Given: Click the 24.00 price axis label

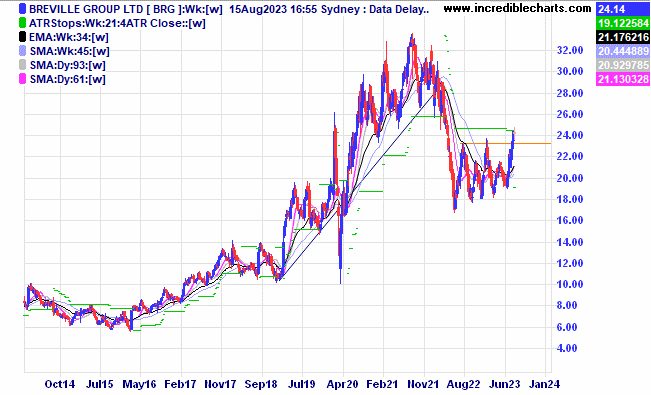Looking at the screenshot, I should [570, 135].
